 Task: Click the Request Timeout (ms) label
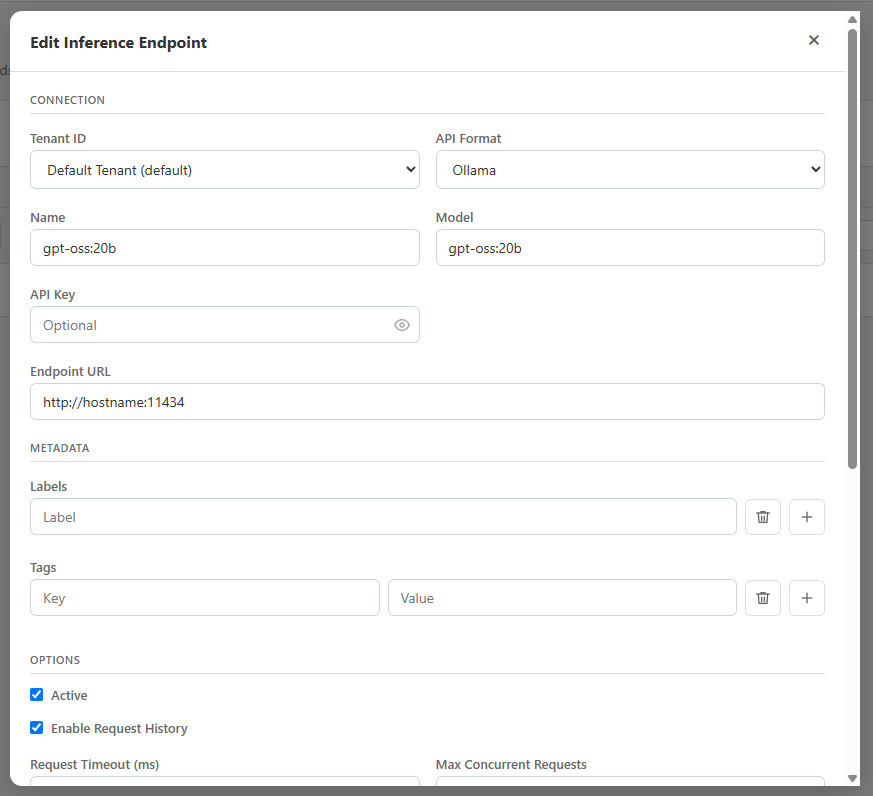click(x=95, y=765)
